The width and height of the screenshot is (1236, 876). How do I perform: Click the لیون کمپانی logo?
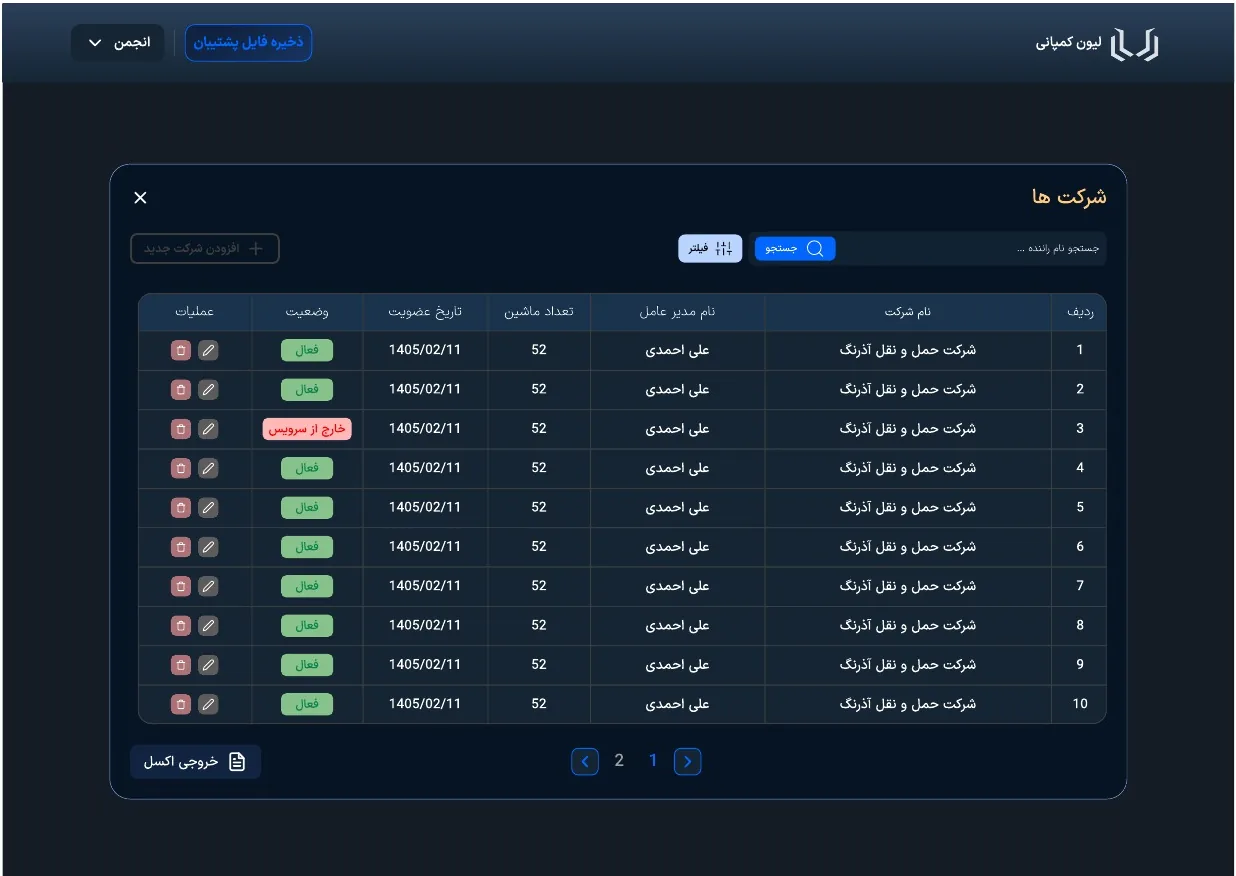[x=1098, y=44]
